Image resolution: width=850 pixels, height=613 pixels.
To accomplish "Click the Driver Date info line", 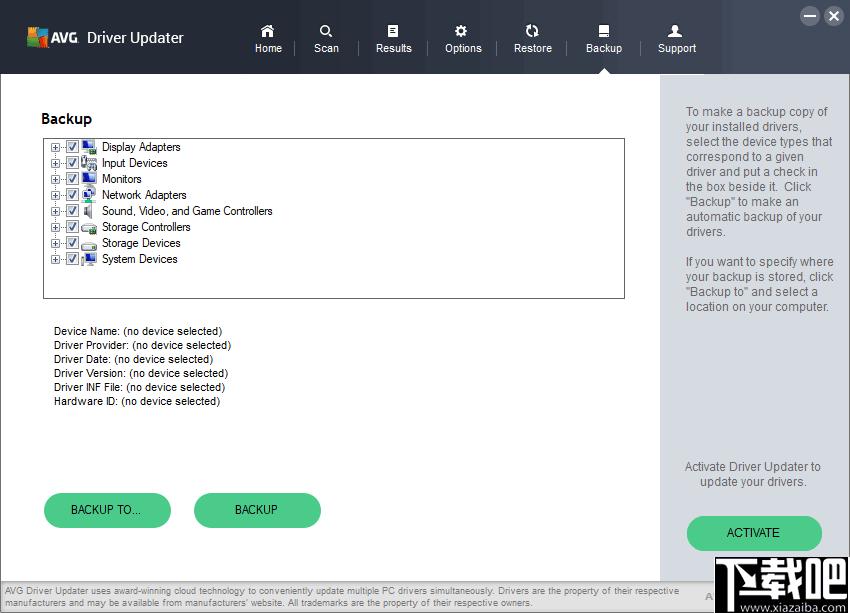I will (x=133, y=359).
